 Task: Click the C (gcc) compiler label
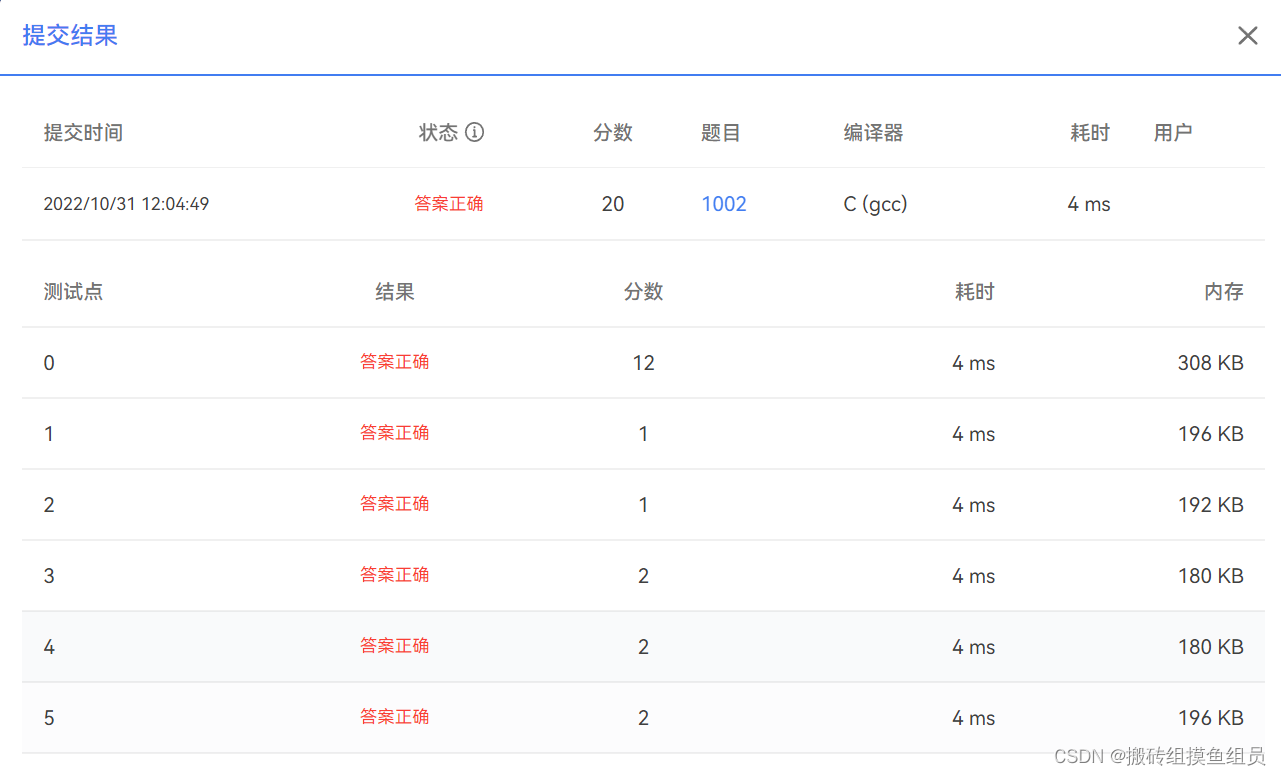pyautogui.click(x=874, y=203)
